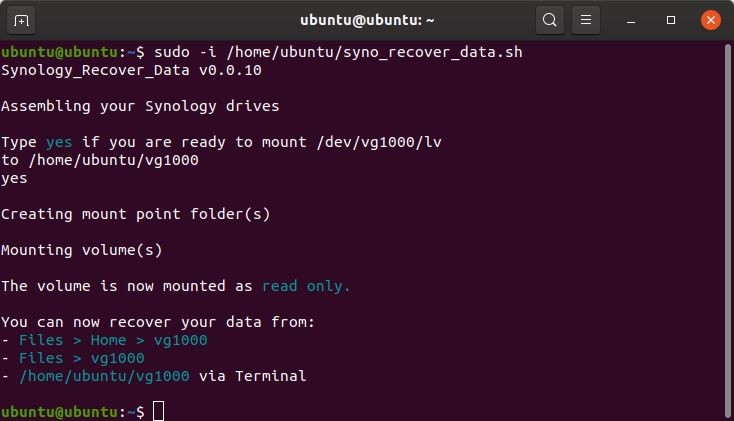The image size is (734, 421).
Task: Click the sudo -i syno_recover_data.sh command
Action: click(x=338, y=52)
